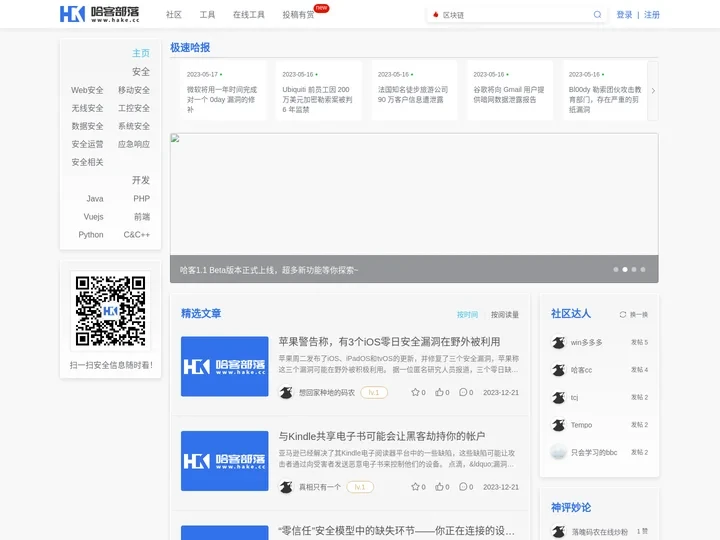720x540 pixels.
Task: Open avatar of user Tempo
Action: tap(558, 425)
